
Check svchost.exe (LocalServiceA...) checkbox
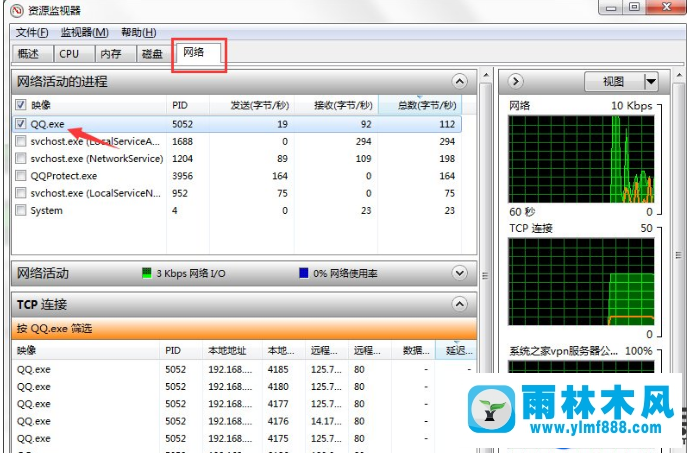coord(21,141)
